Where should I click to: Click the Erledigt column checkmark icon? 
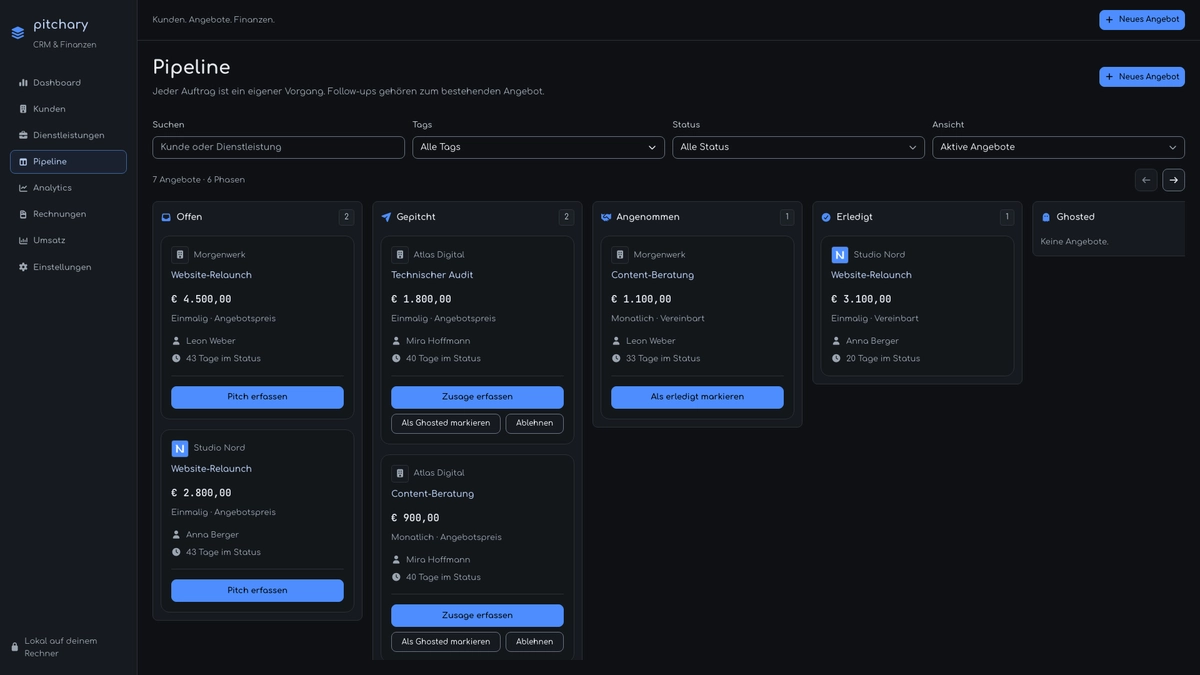pos(826,217)
